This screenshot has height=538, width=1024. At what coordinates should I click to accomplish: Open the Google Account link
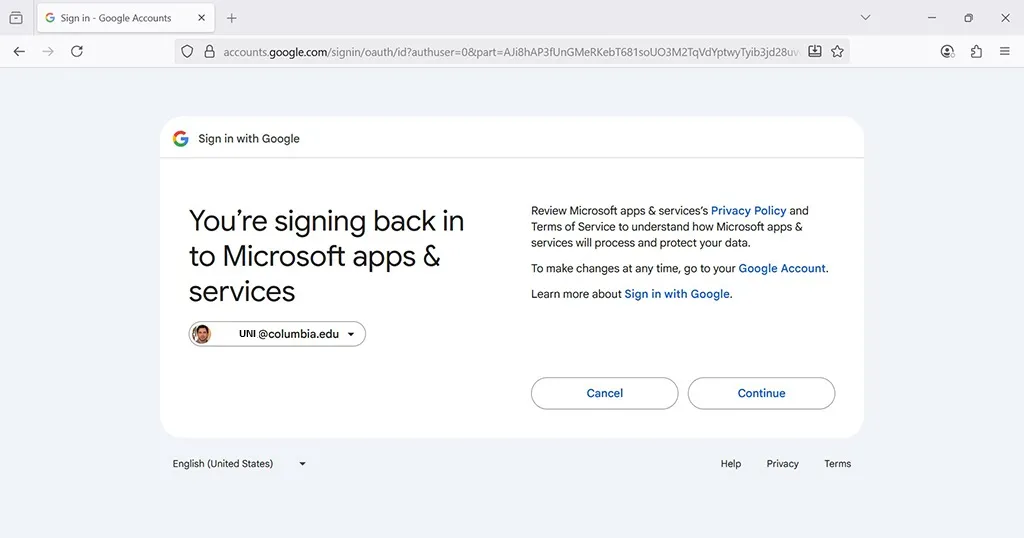pyautogui.click(x=782, y=268)
